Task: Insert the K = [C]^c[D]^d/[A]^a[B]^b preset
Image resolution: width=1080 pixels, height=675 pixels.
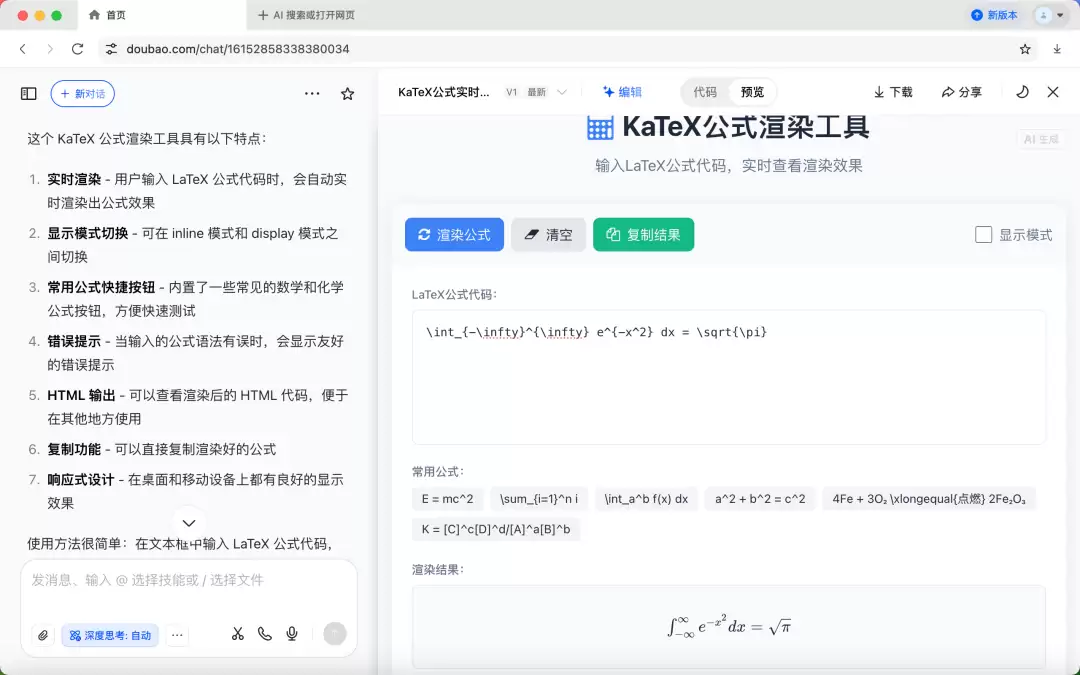Action: (x=496, y=529)
